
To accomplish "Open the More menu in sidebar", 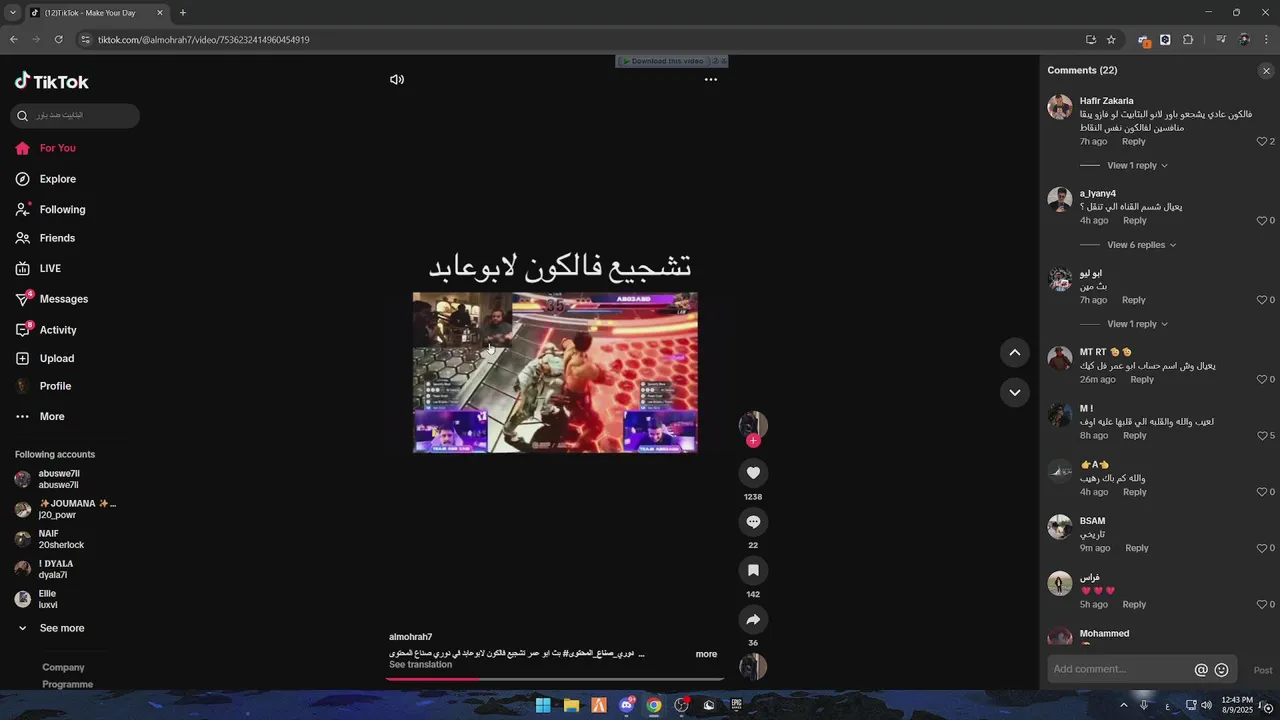I will (40, 416).
